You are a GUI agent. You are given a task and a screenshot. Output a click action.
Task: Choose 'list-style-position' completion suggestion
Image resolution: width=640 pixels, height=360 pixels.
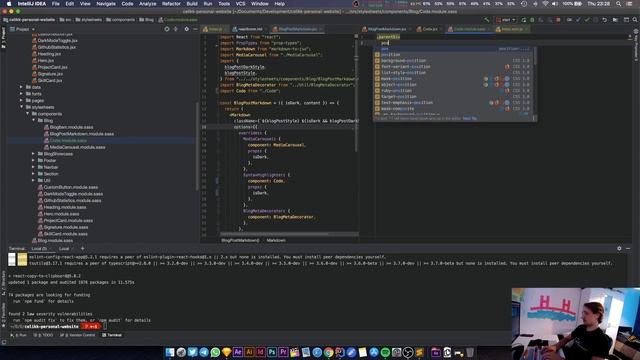(x=454, y=73)
